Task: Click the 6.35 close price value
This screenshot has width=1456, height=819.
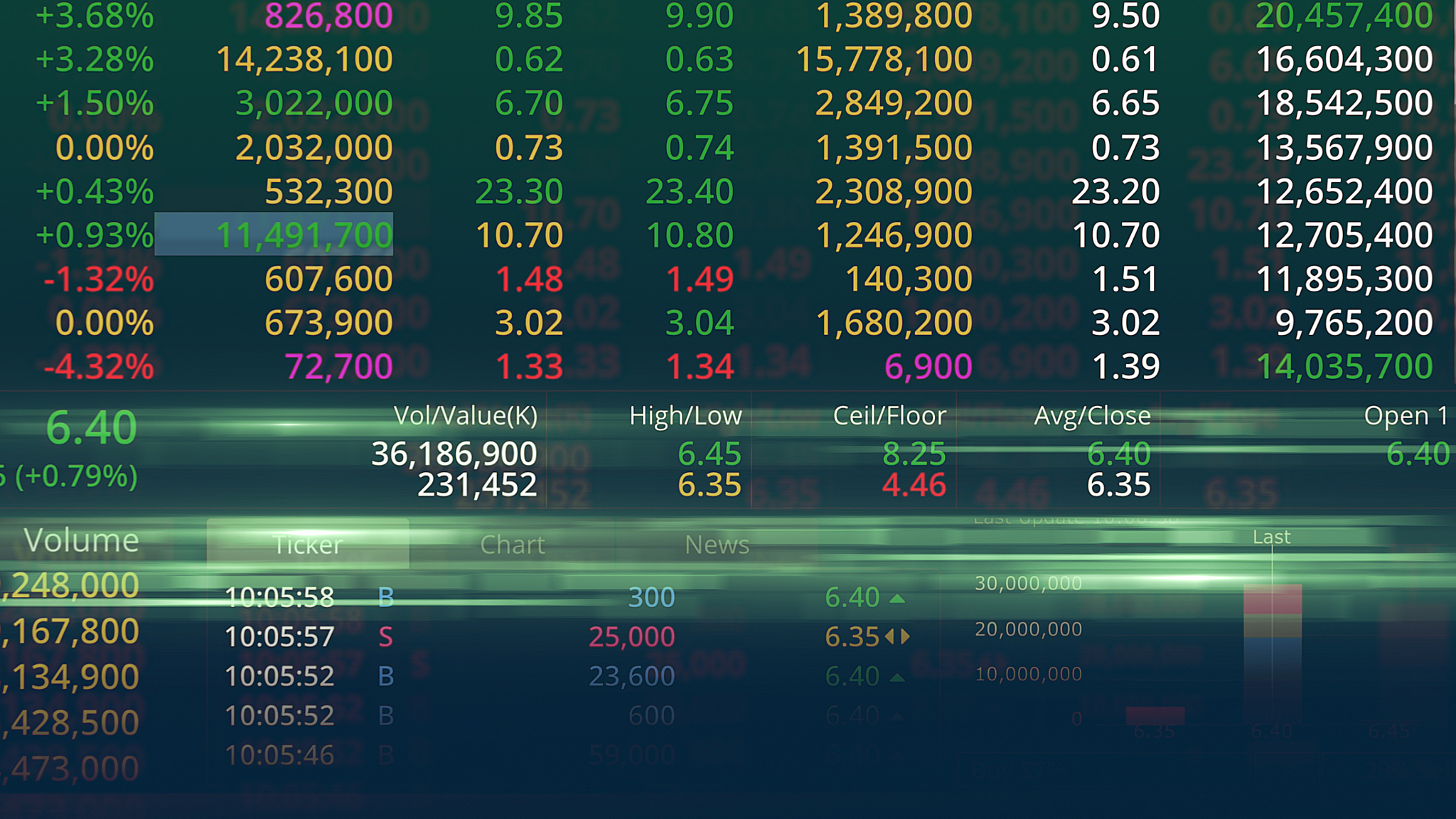Action: point(1118,486)
